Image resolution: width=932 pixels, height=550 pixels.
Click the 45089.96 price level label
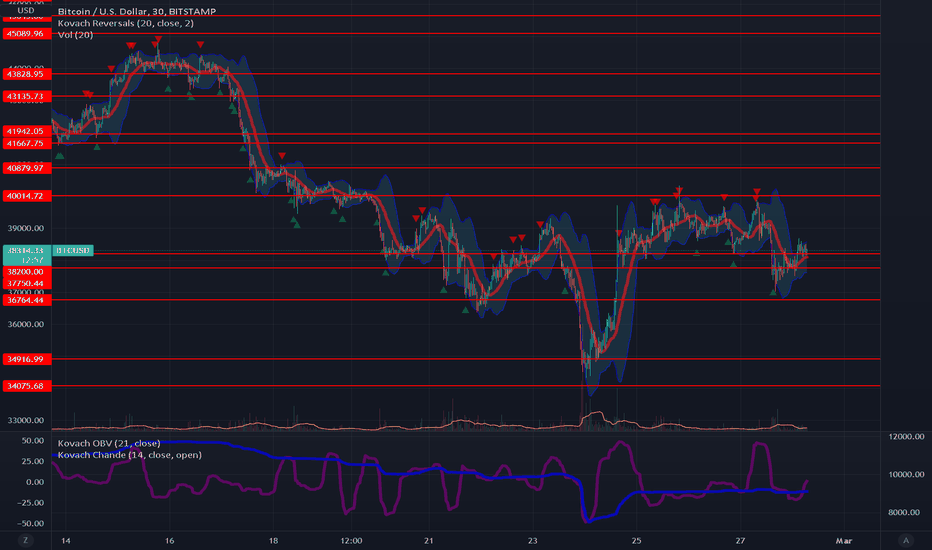coord(27,33)
